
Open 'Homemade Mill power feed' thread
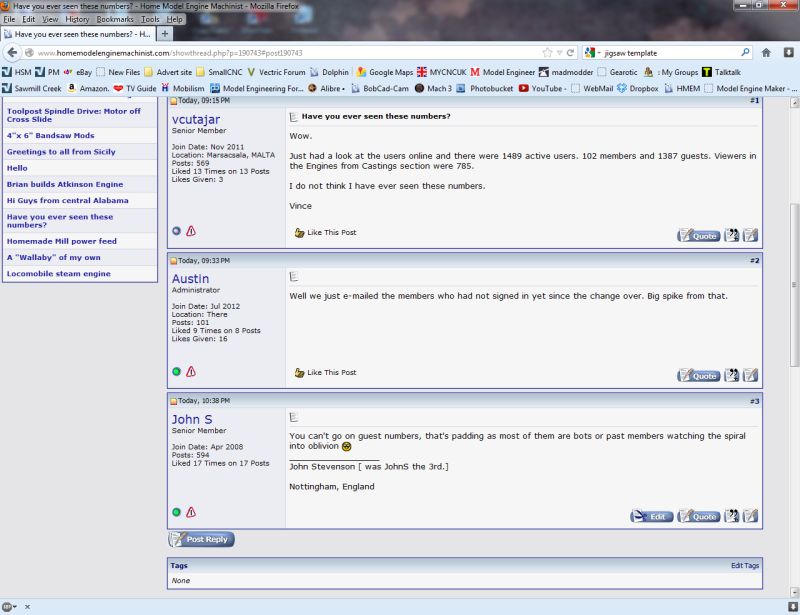coord(62,241)
